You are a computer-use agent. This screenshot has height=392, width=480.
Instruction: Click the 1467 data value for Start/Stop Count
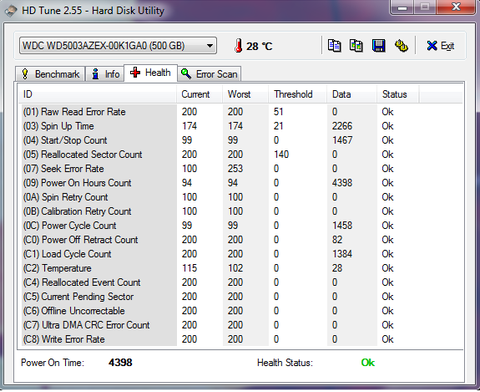(342, 140)
